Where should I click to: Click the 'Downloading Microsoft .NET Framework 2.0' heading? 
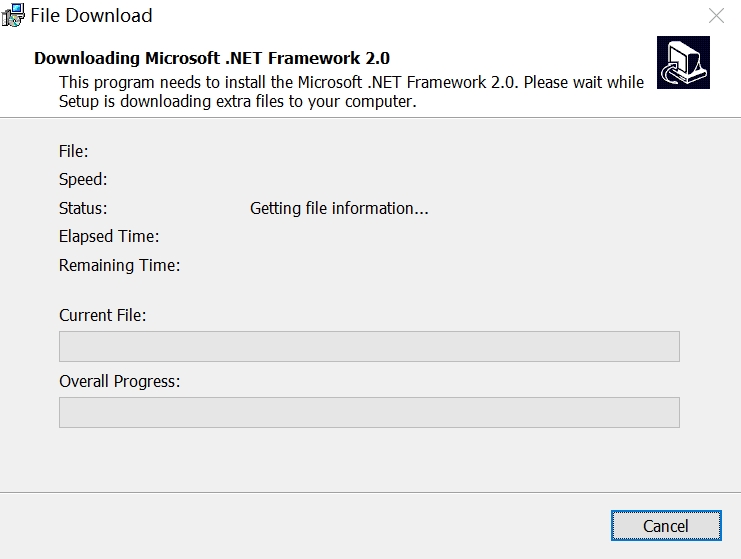point(212,58)
